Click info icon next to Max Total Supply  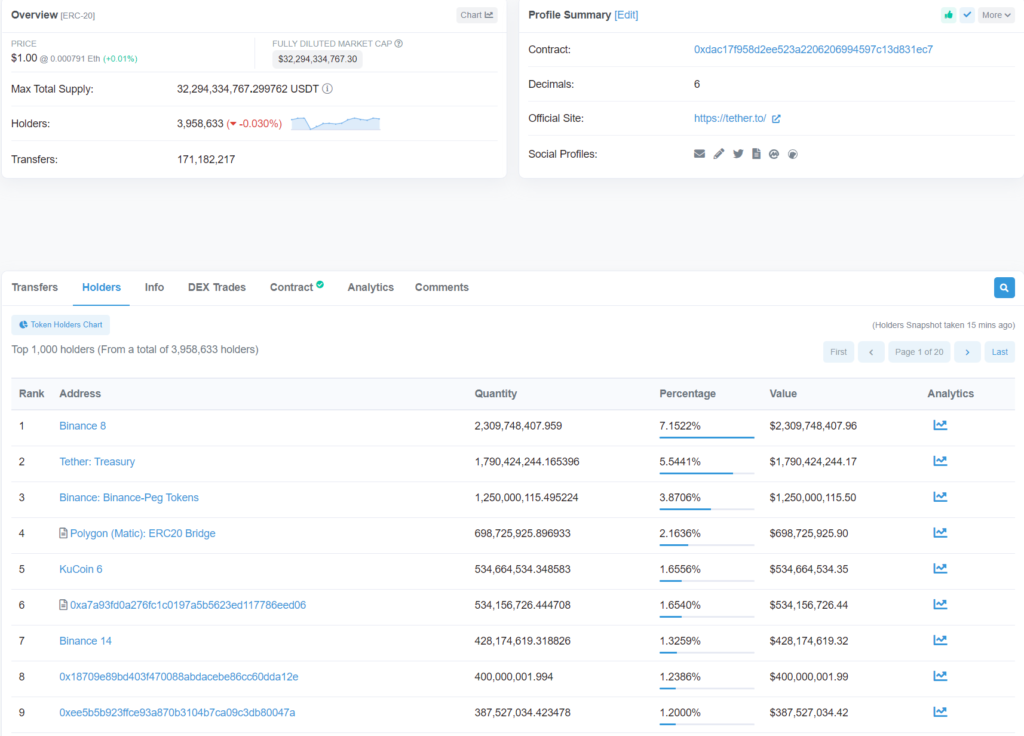click(327, 89)
